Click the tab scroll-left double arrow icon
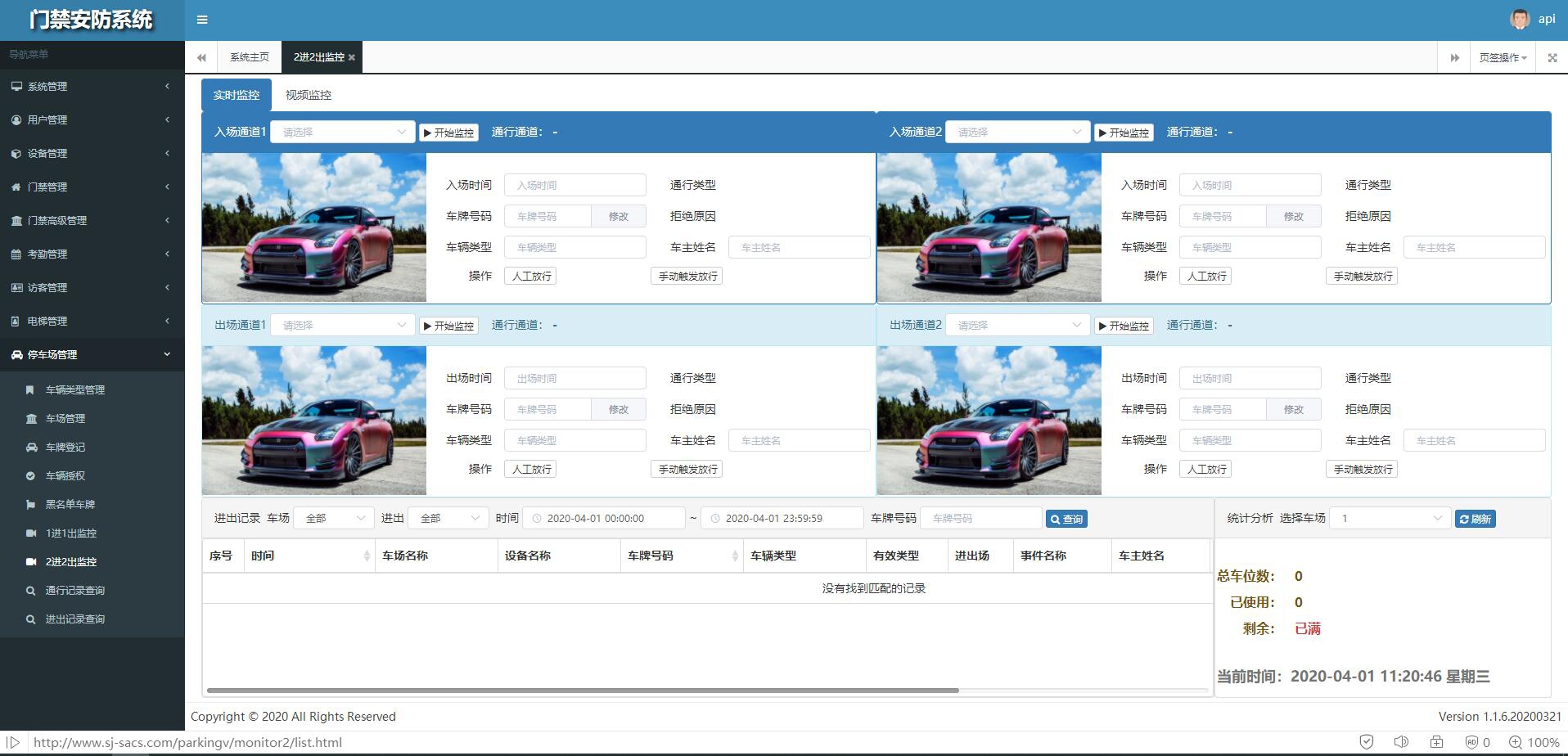Screen dimensions: 1568x756 click(x=201, y=57)
